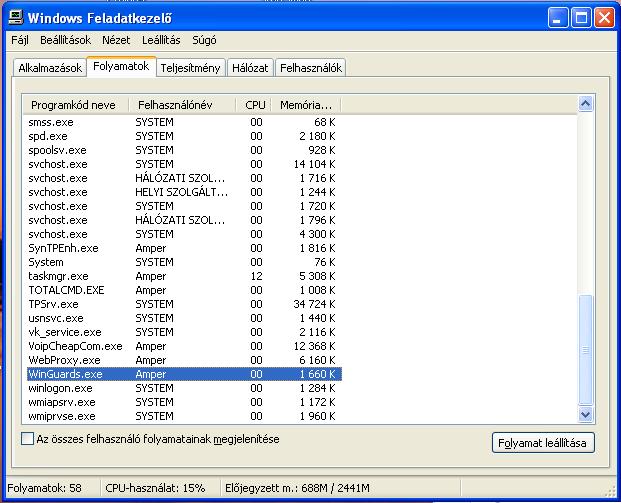Select wmiprvse.exe process
The height and width of the screenshot is (503, 621).
184,416
